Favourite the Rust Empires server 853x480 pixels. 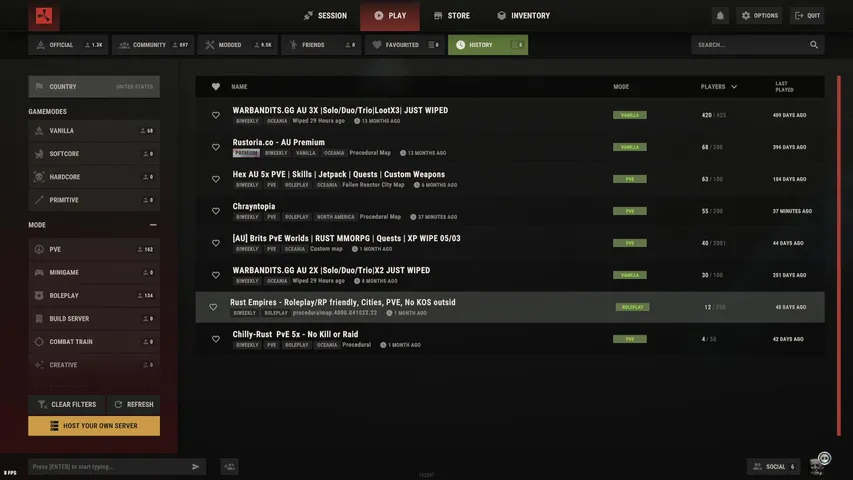(x=213, y=307)
